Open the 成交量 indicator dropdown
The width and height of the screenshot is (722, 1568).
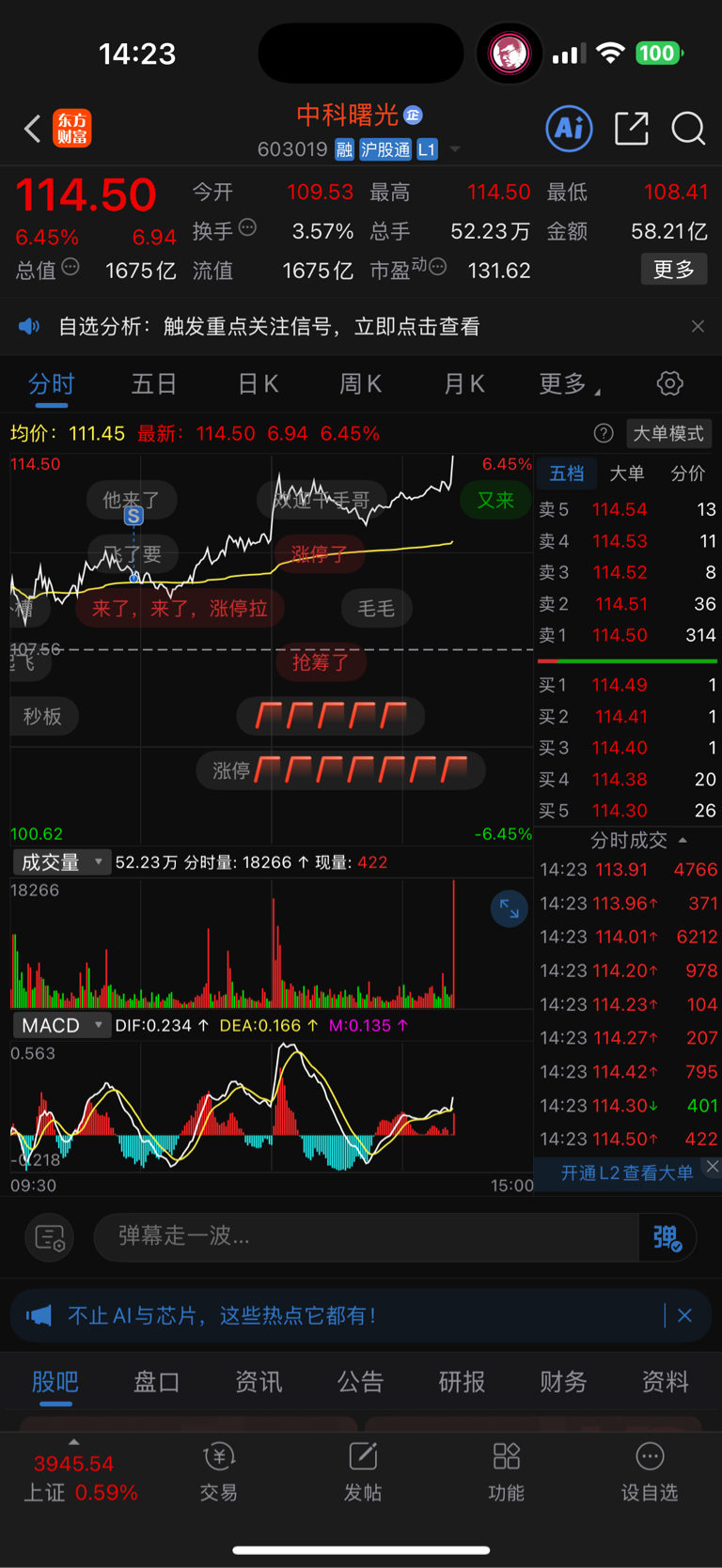coord(62,862)
